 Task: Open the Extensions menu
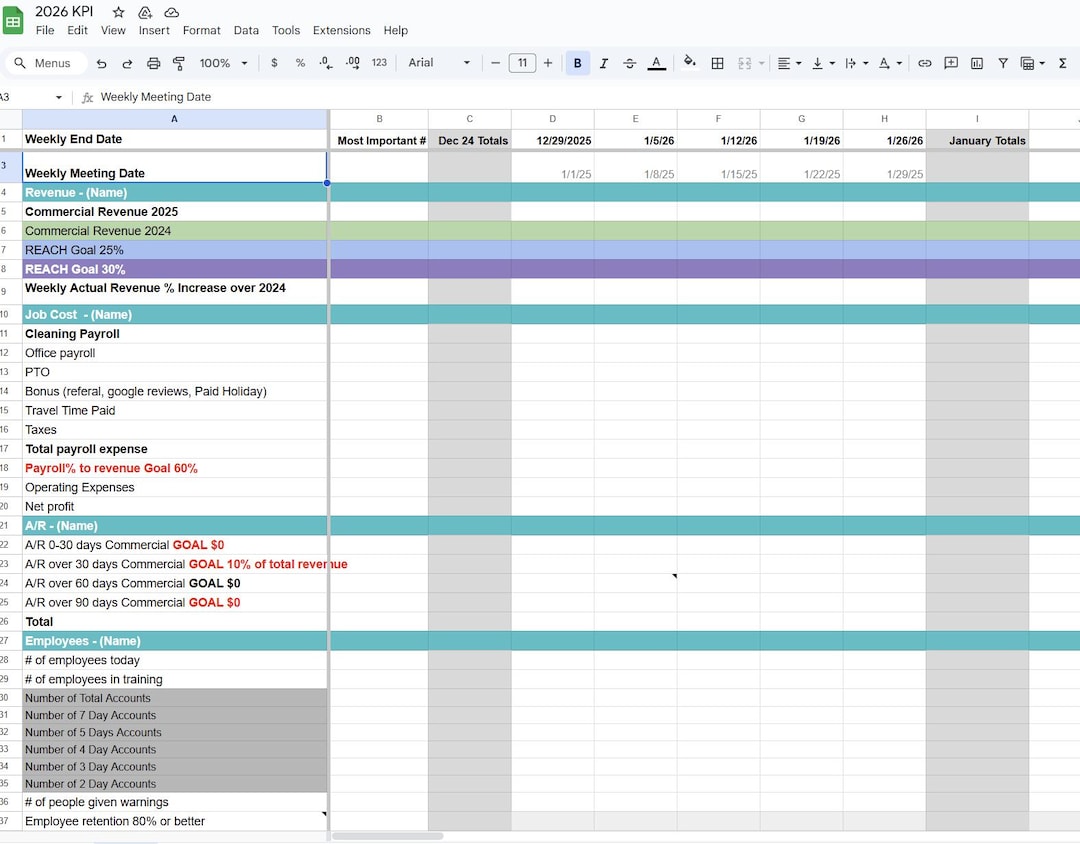pos(342,30)
